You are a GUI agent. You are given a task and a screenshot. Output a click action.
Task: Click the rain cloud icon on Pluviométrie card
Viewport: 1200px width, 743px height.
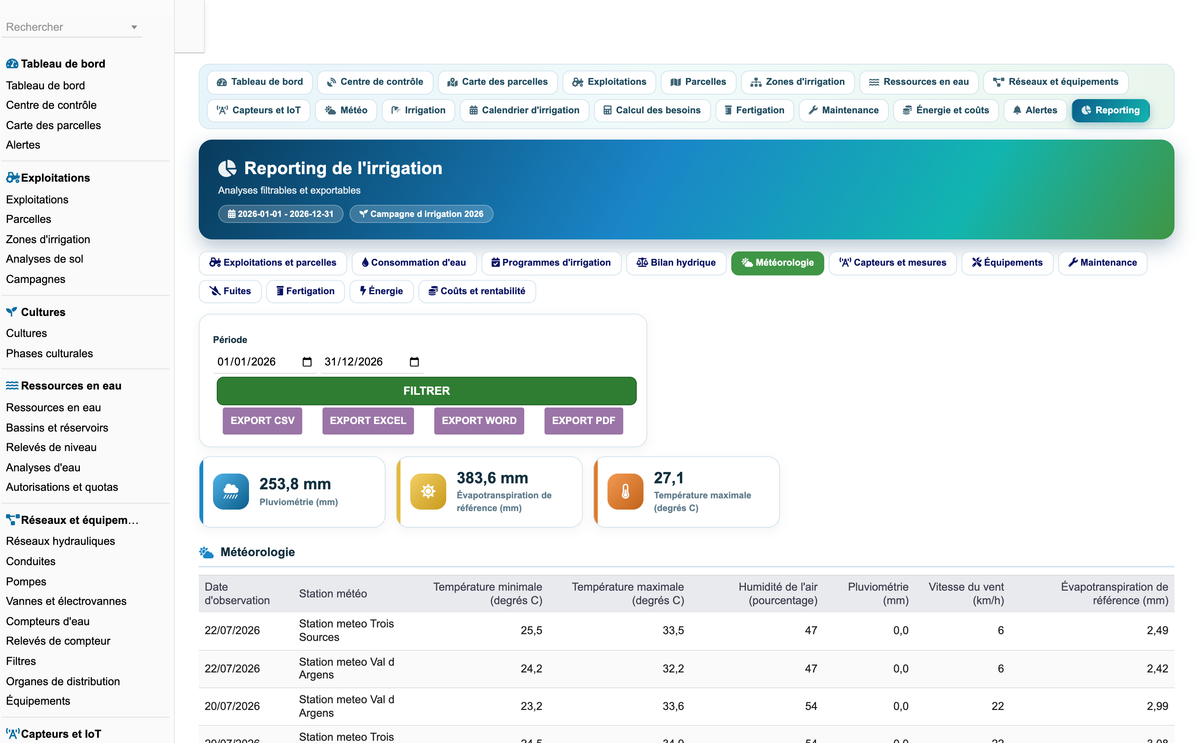point(231,491)
